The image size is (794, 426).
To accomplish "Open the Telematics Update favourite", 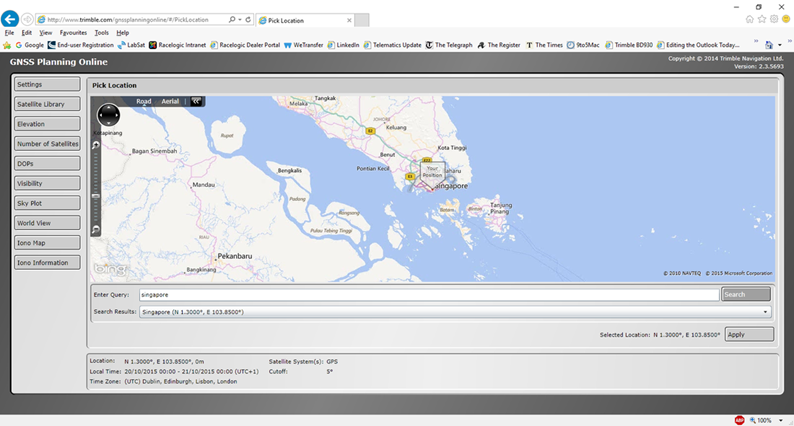I will pos(392,45).
